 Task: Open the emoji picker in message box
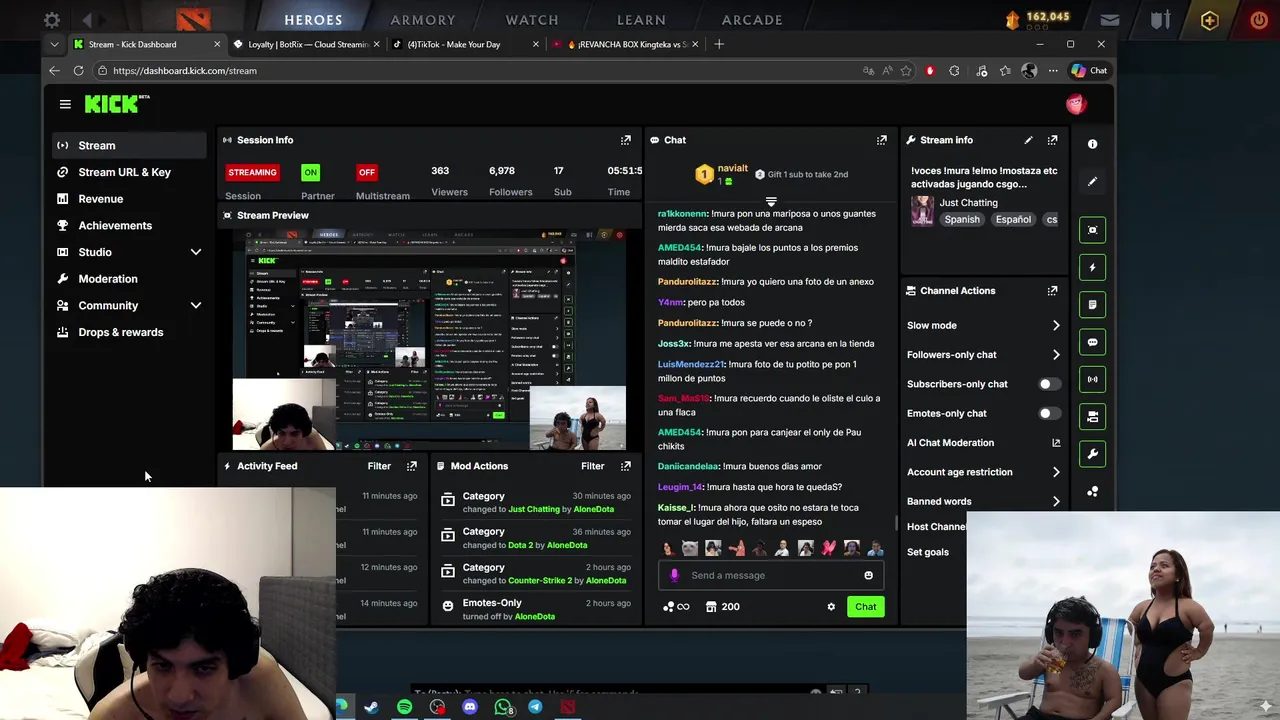(x=868, y=576)
